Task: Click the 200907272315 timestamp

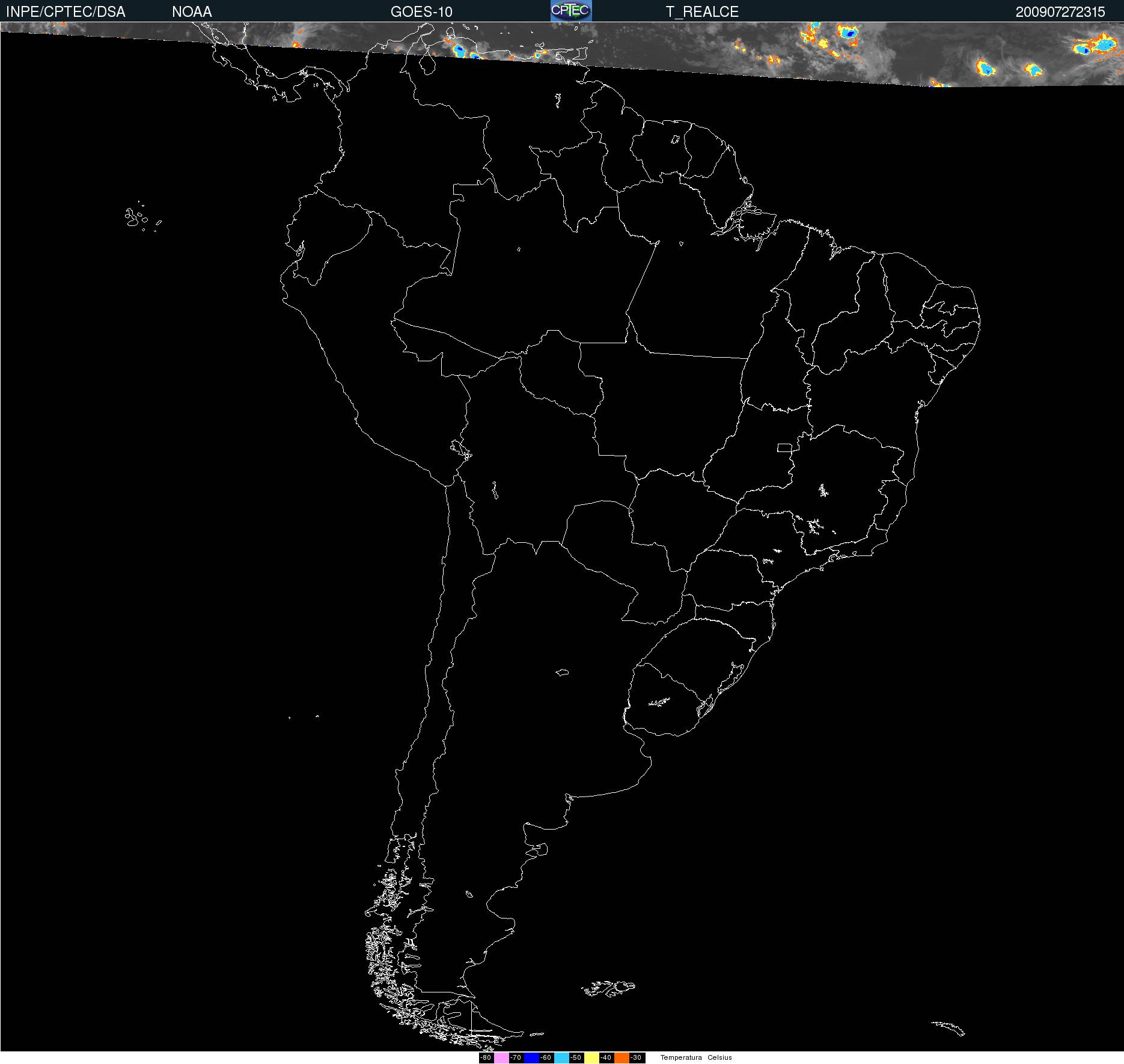Action: pos(1060,12)
